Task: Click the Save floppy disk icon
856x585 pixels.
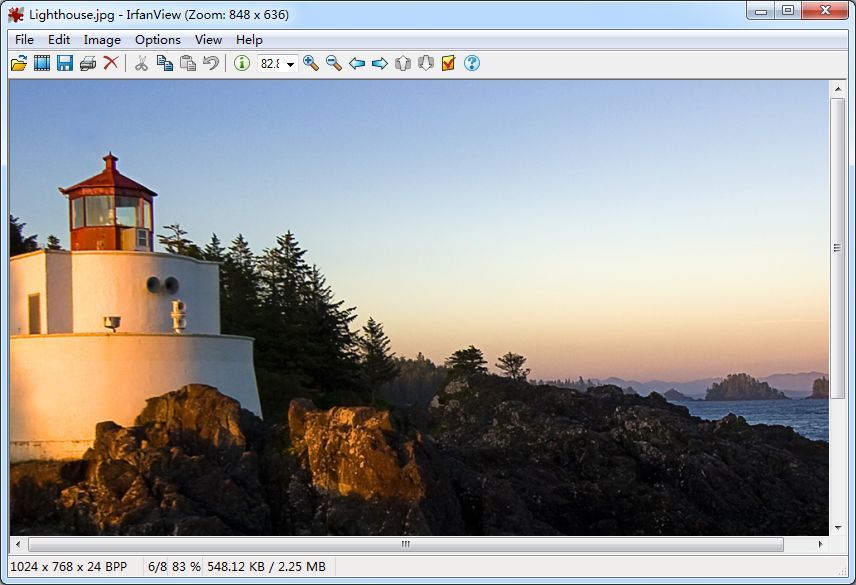Action: coord(65,63)
